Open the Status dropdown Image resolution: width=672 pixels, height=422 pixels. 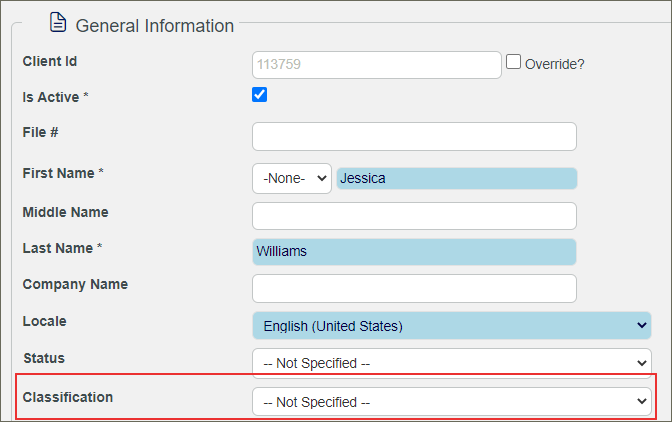tap(452, 363)
